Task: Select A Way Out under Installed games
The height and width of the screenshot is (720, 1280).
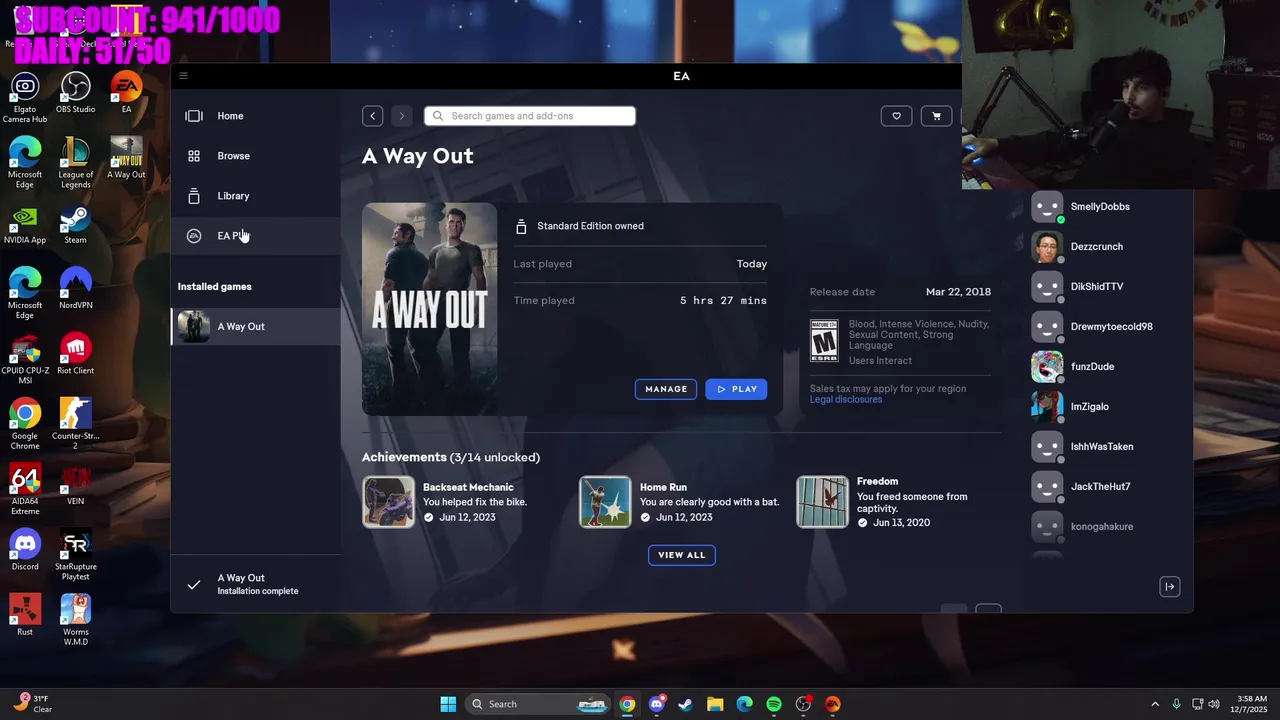Action: point(256,326)
